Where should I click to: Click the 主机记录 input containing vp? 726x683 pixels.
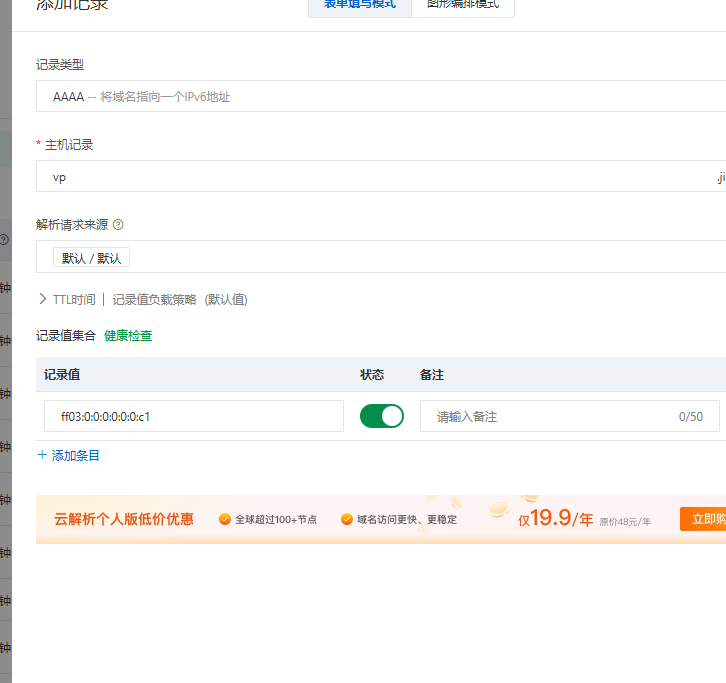[x=381, y=176]
